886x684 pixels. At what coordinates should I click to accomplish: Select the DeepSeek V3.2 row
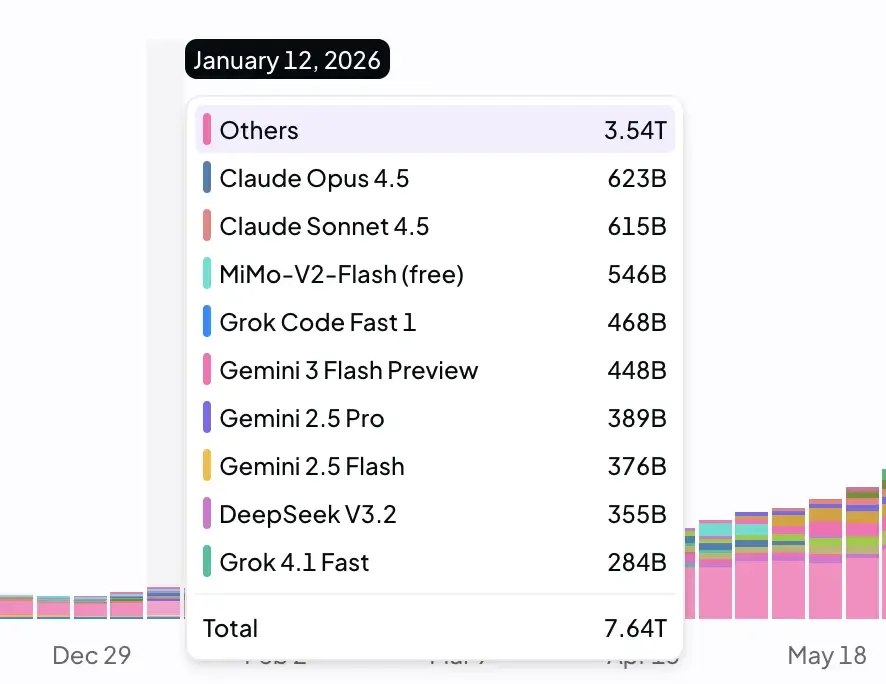pyautogui.click(x=435, y=513)
